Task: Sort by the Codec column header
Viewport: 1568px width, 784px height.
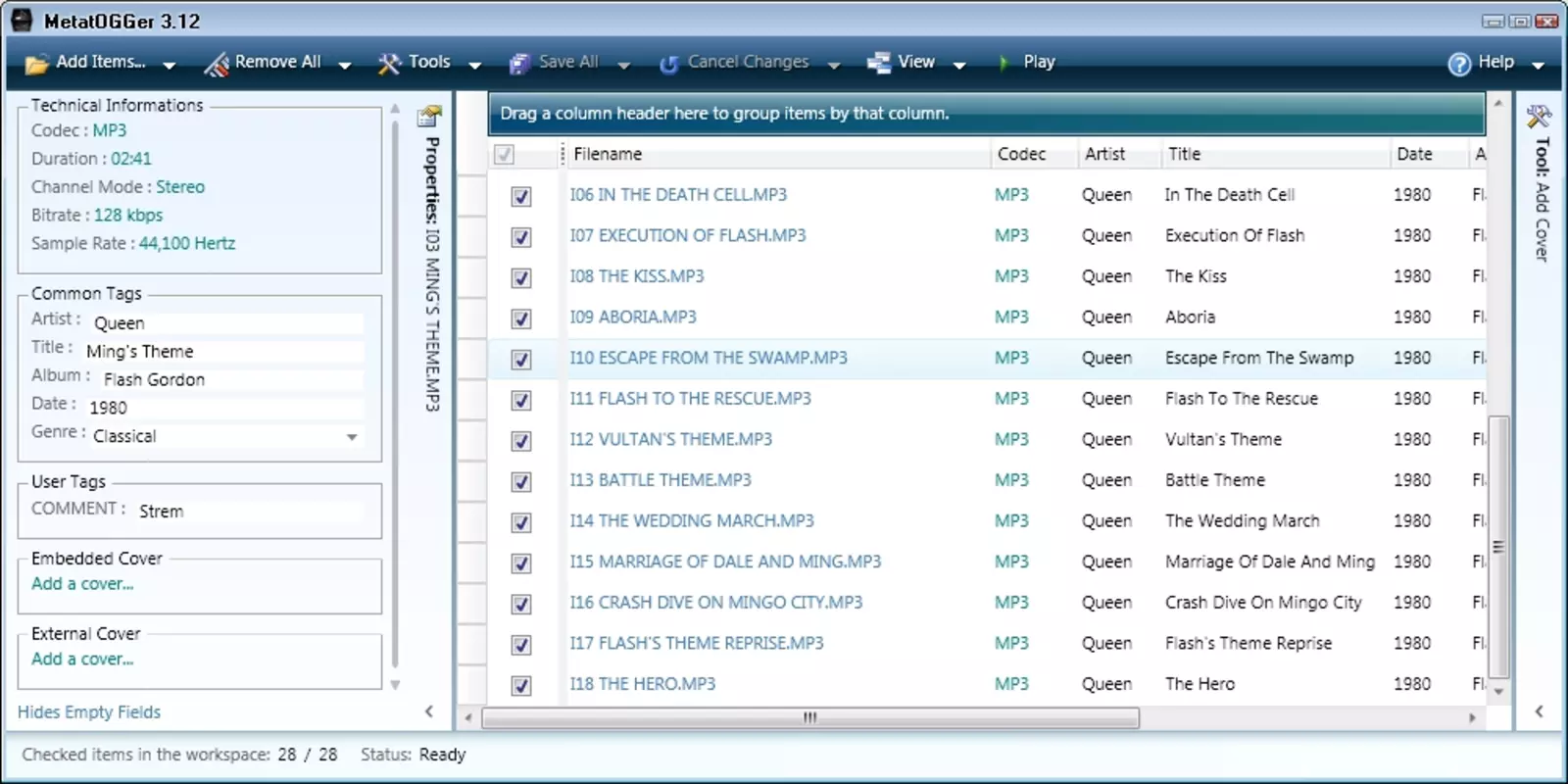Action: tap(1033, 154)
